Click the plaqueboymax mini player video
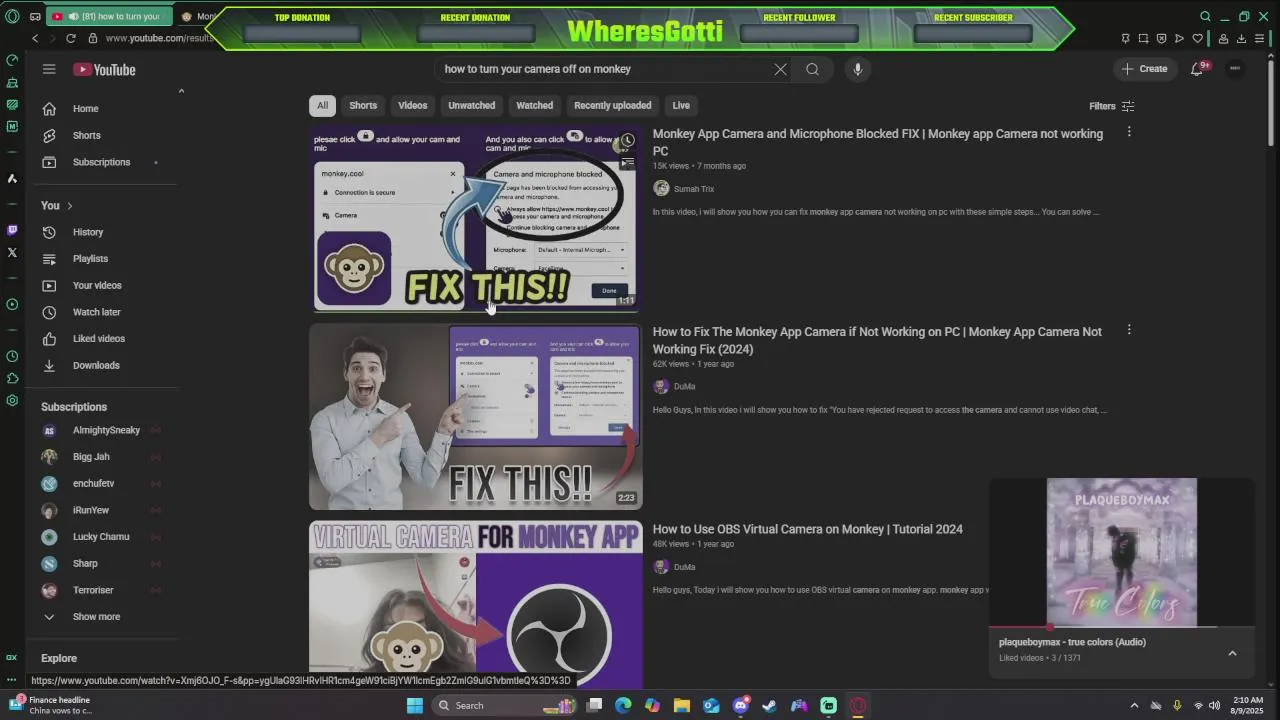Screen dimensions: 1280x720 (1121, 552)
